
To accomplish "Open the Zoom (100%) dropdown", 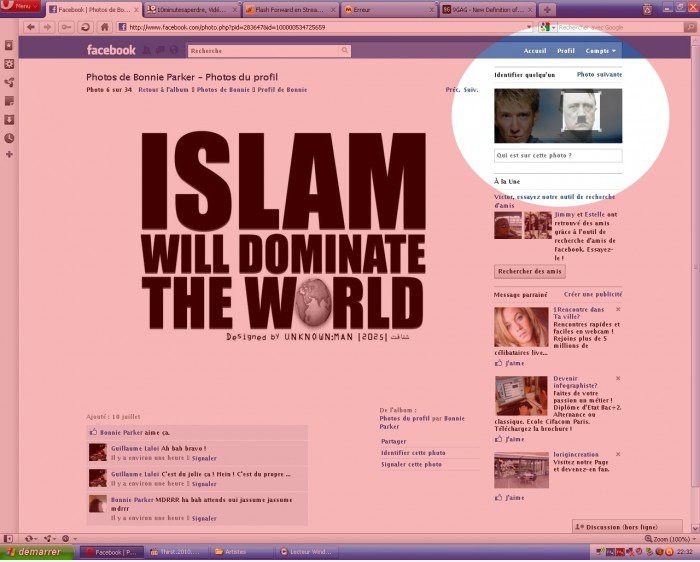I will [x=671, y=539].
